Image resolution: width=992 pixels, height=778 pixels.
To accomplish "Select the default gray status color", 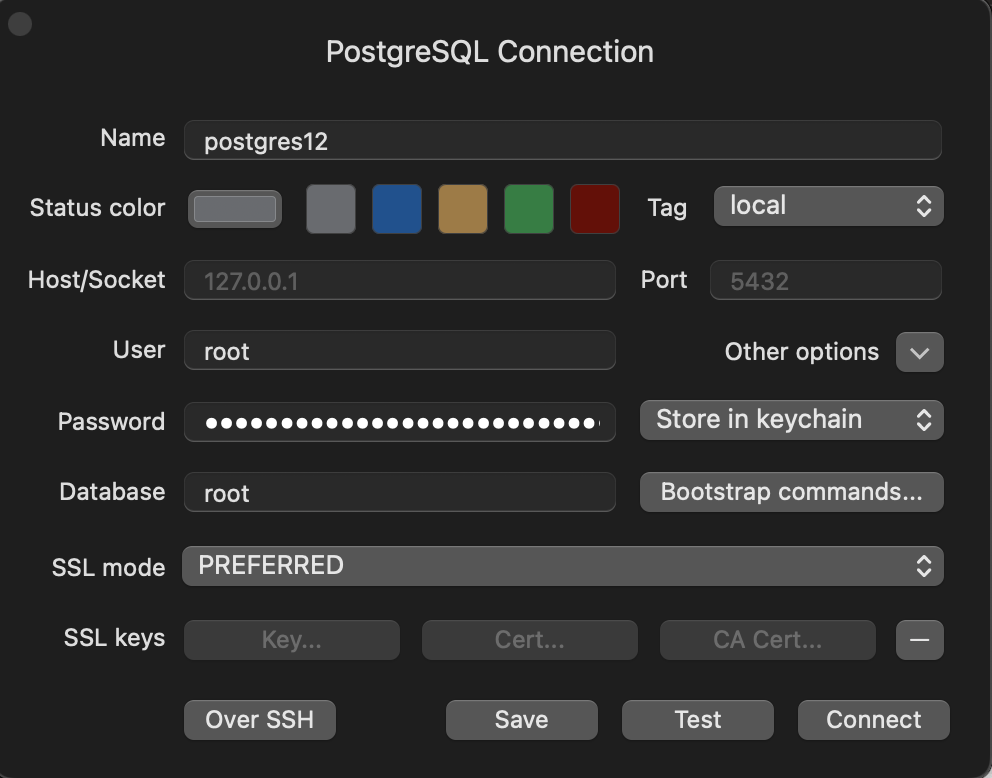I will coord(235,209).
